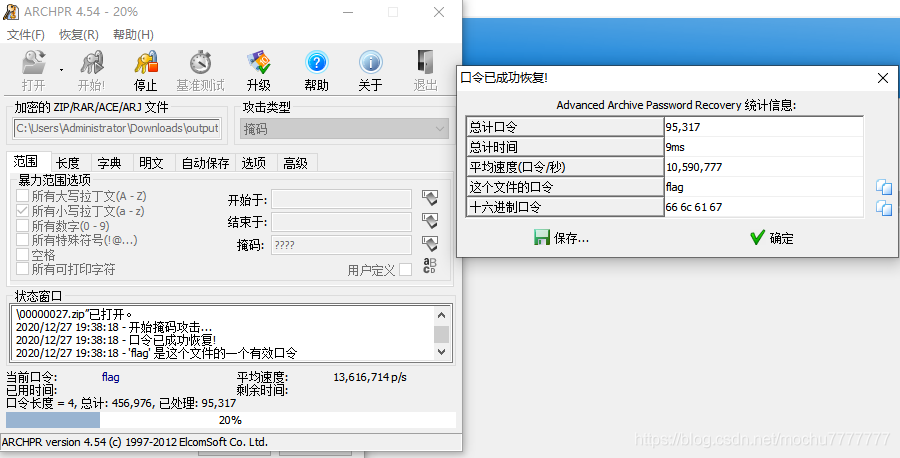Click the 保存... button in dialog
This screenshot has height=458, width=900.
click(x=561, y=238)
